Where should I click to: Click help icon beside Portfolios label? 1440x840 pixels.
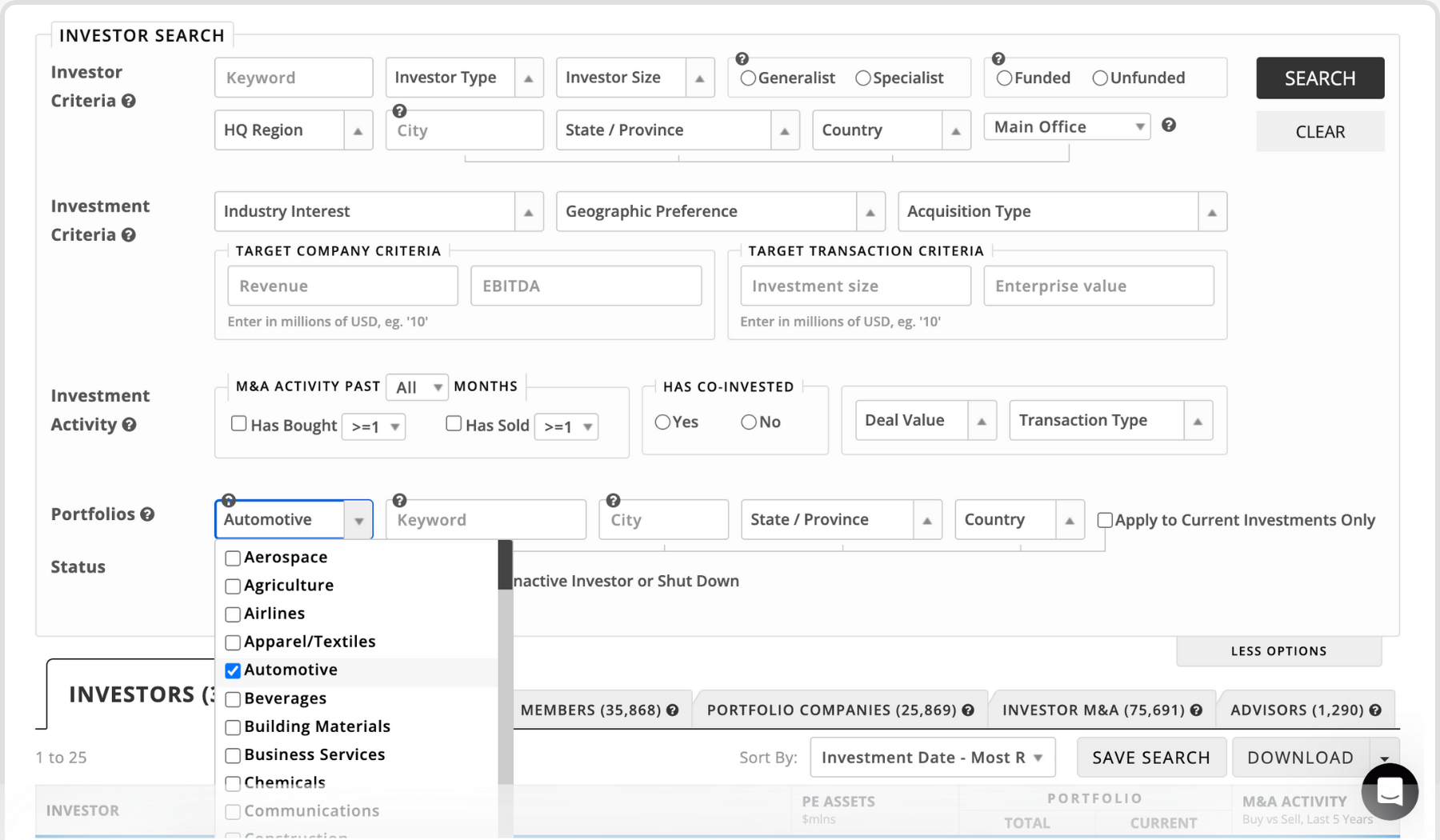point(147,514)
